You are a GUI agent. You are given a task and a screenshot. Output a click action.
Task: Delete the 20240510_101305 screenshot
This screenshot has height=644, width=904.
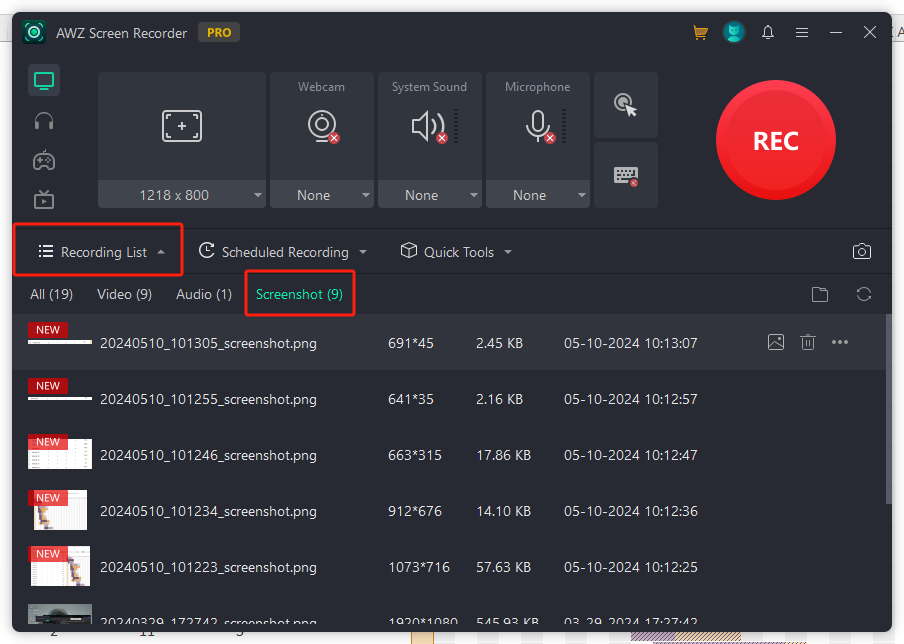point(808,343)
